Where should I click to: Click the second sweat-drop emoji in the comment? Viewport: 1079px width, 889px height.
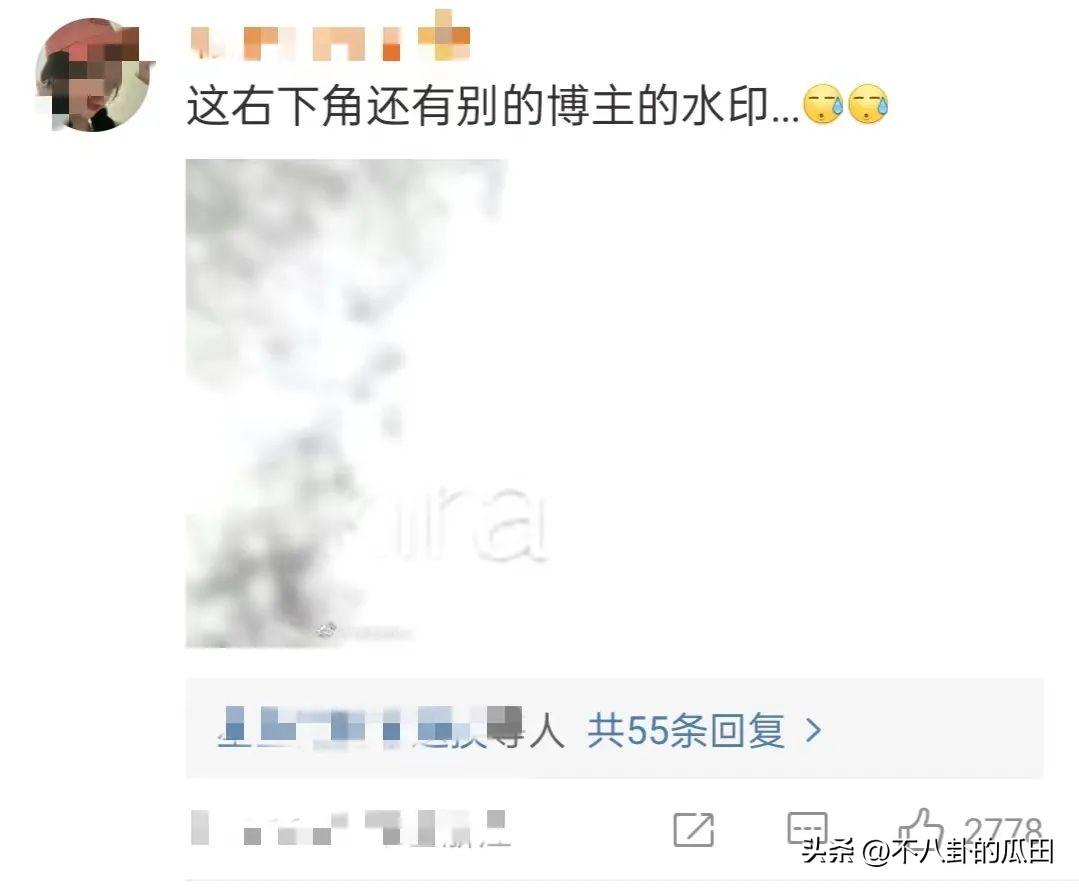[868, 105]
